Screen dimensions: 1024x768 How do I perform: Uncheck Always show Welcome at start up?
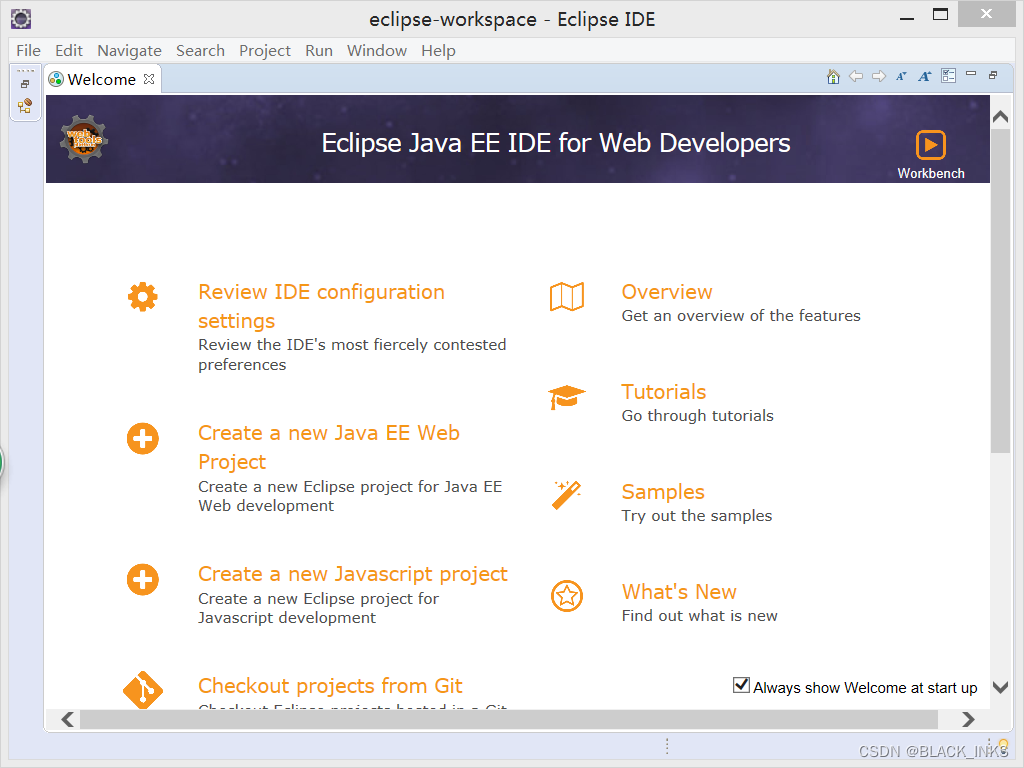click(741, 685)
